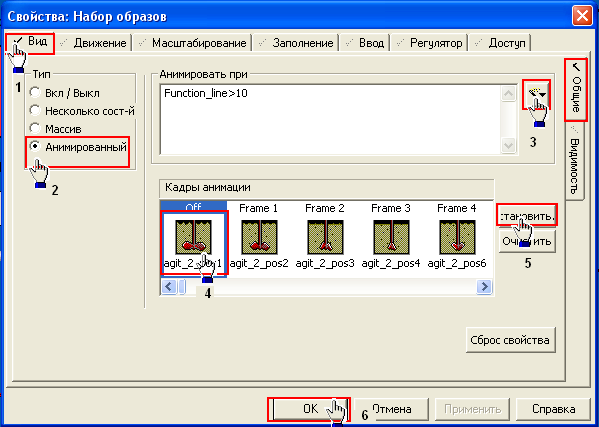Image resolution: width=599 pixels, height=427 pixels.
Task: Close the Свойства: Набор образов dialog
Action: click(582, 16)
